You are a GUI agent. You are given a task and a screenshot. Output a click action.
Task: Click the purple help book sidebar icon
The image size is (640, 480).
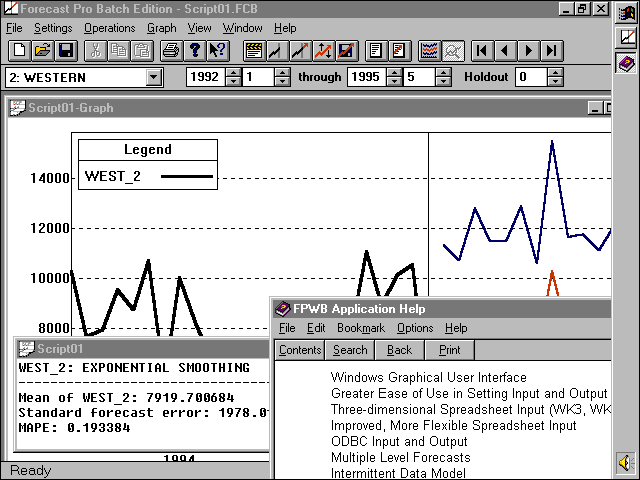tap(626, 63)
